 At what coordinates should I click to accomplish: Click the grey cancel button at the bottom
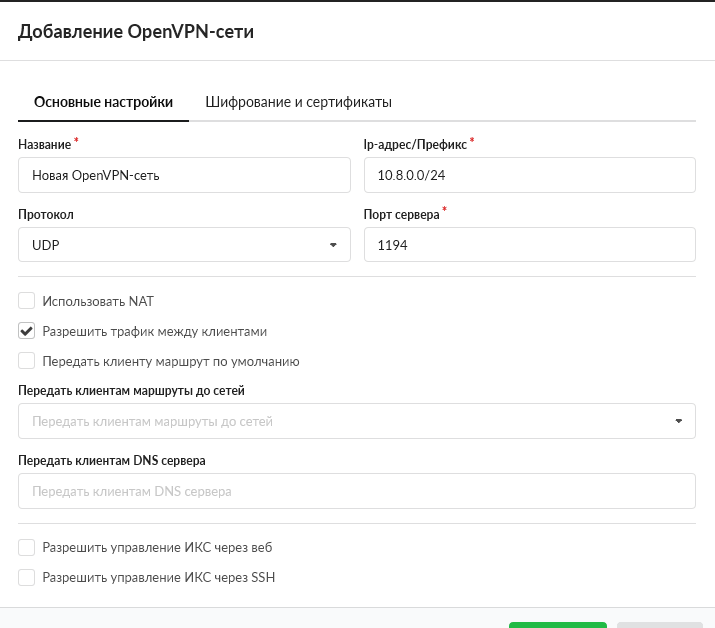pyautogui.click(x=660, y=625)
